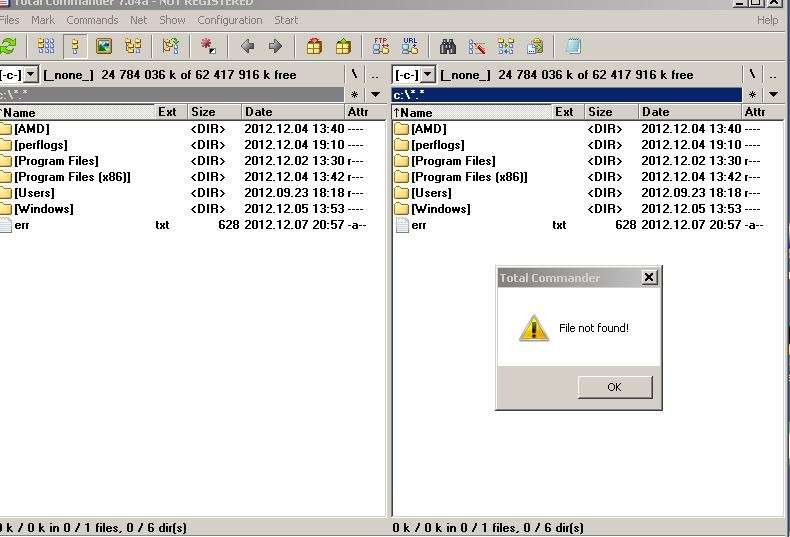Select [Program Files (x86)] in the right panel
790x537 pixels.
point(588,177)
